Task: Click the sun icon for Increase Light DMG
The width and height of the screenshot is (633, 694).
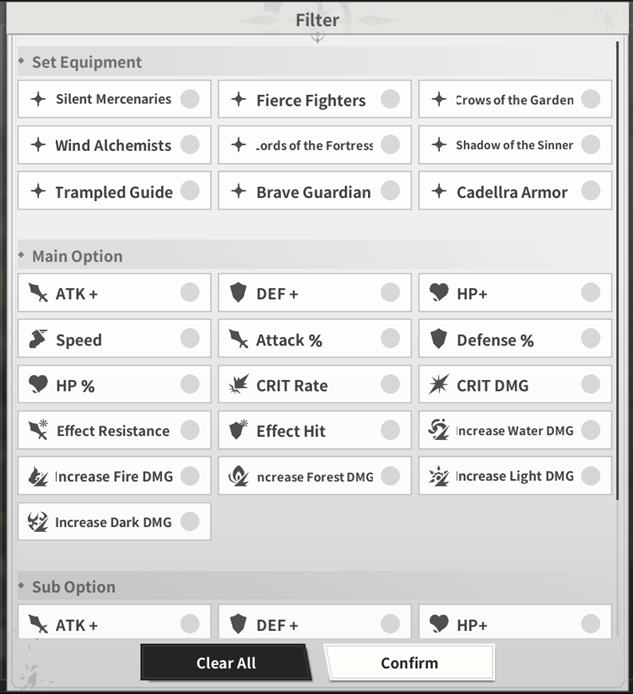Action: pyautogui.click(x=439, y=476)
